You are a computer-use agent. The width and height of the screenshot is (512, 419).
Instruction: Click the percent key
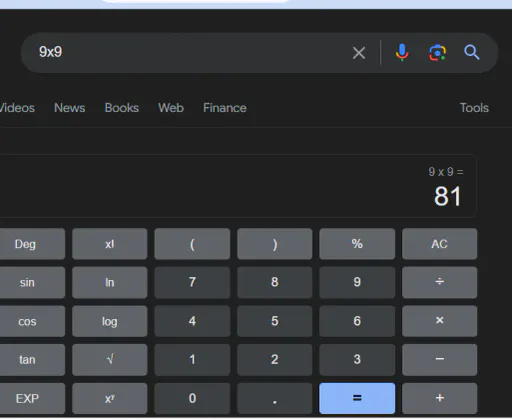[x=357, y=244]
